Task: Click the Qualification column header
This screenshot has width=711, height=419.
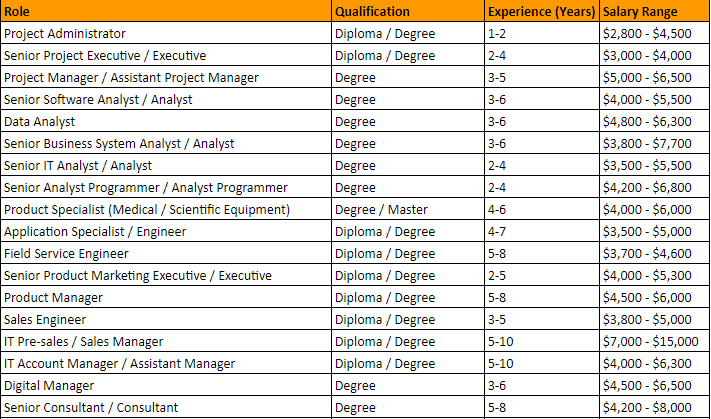Action: tap(407, 11)
